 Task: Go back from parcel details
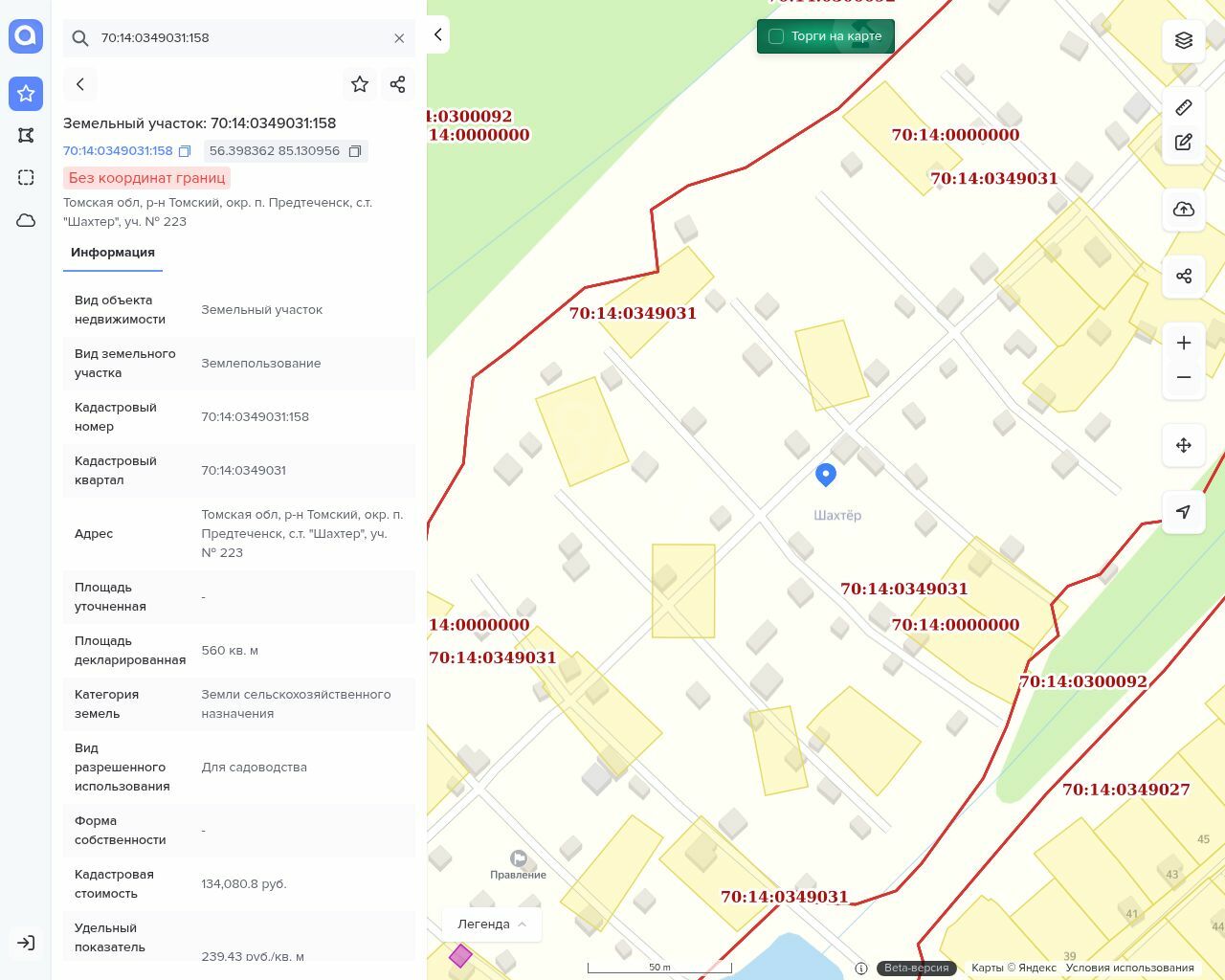(x=80, y=84)
